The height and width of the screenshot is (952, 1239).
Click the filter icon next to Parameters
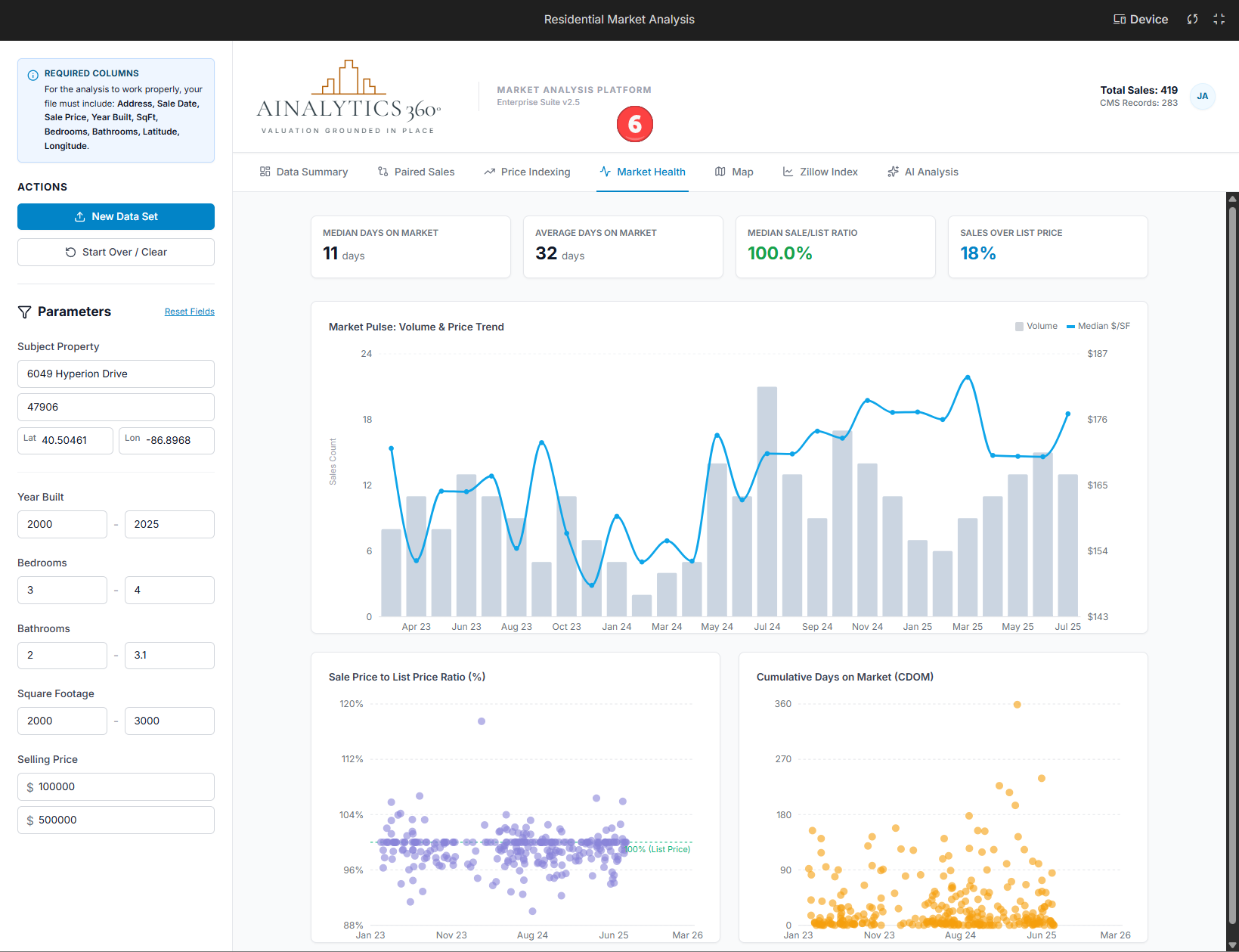tap(25, 312)
